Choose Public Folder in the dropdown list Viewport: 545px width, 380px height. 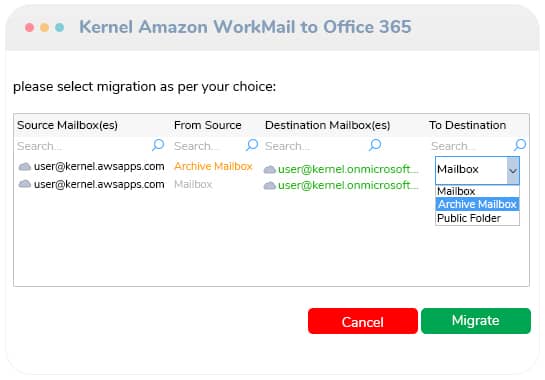[x=477, y=218]
